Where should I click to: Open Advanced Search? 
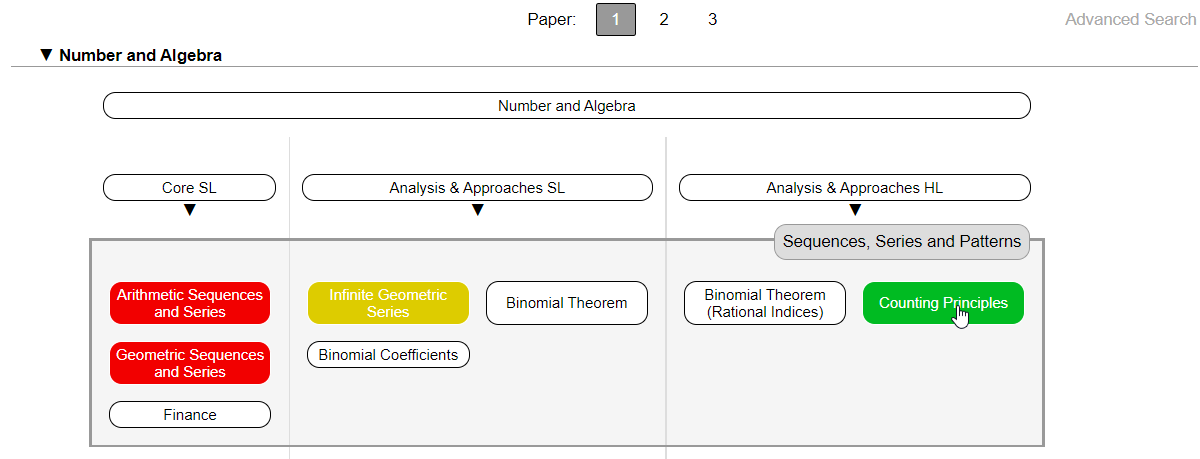pos(1130,19)
